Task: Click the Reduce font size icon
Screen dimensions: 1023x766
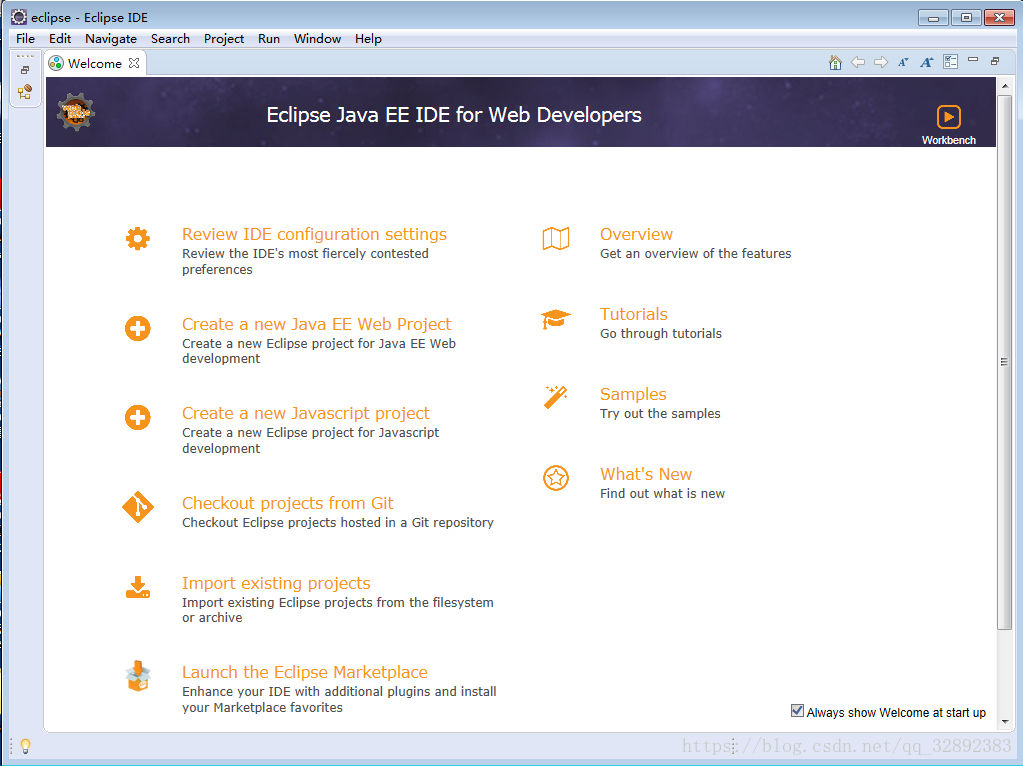Action: pyautogui.click(x=904, y=63)
